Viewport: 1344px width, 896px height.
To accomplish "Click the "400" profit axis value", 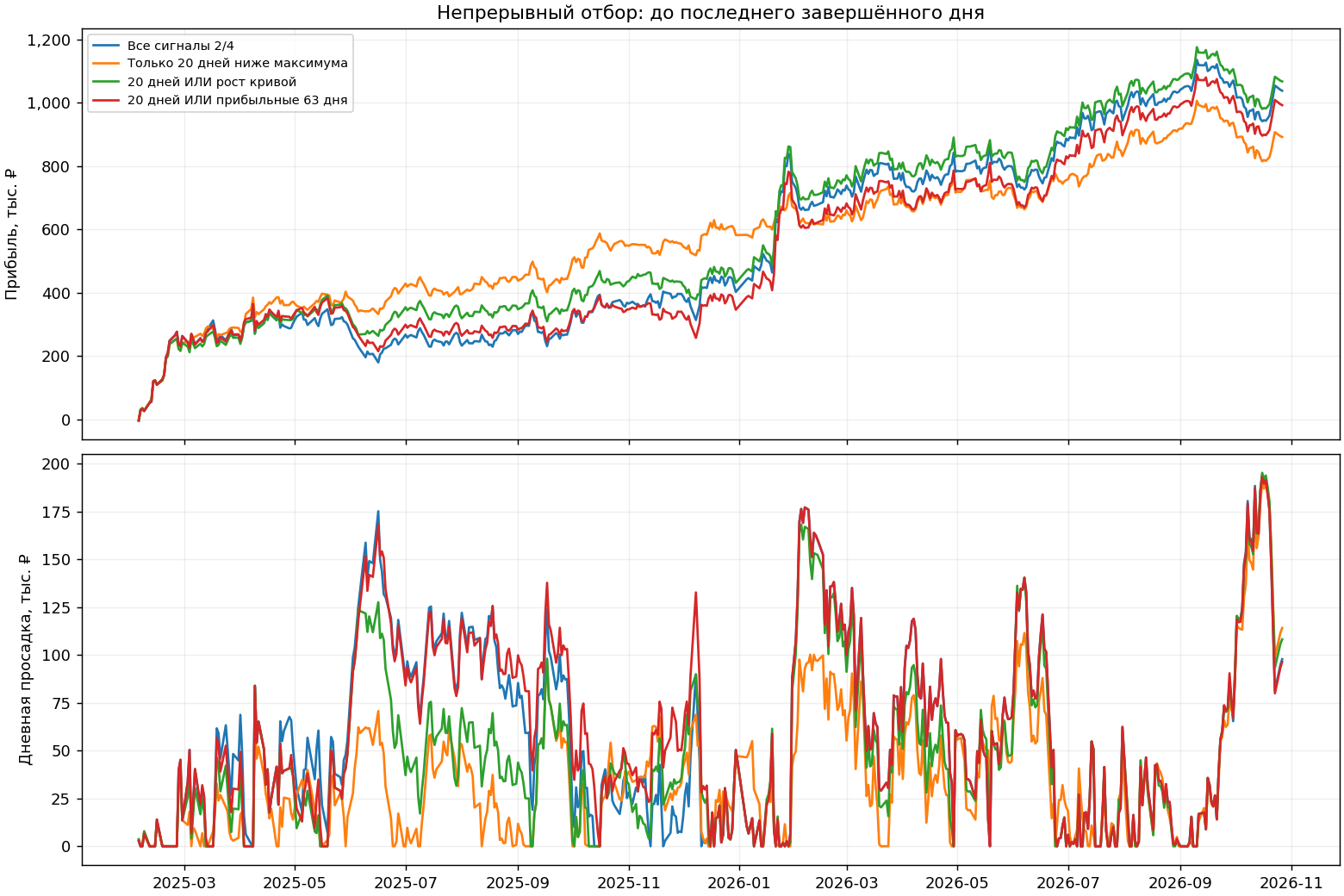I will 57,294.
